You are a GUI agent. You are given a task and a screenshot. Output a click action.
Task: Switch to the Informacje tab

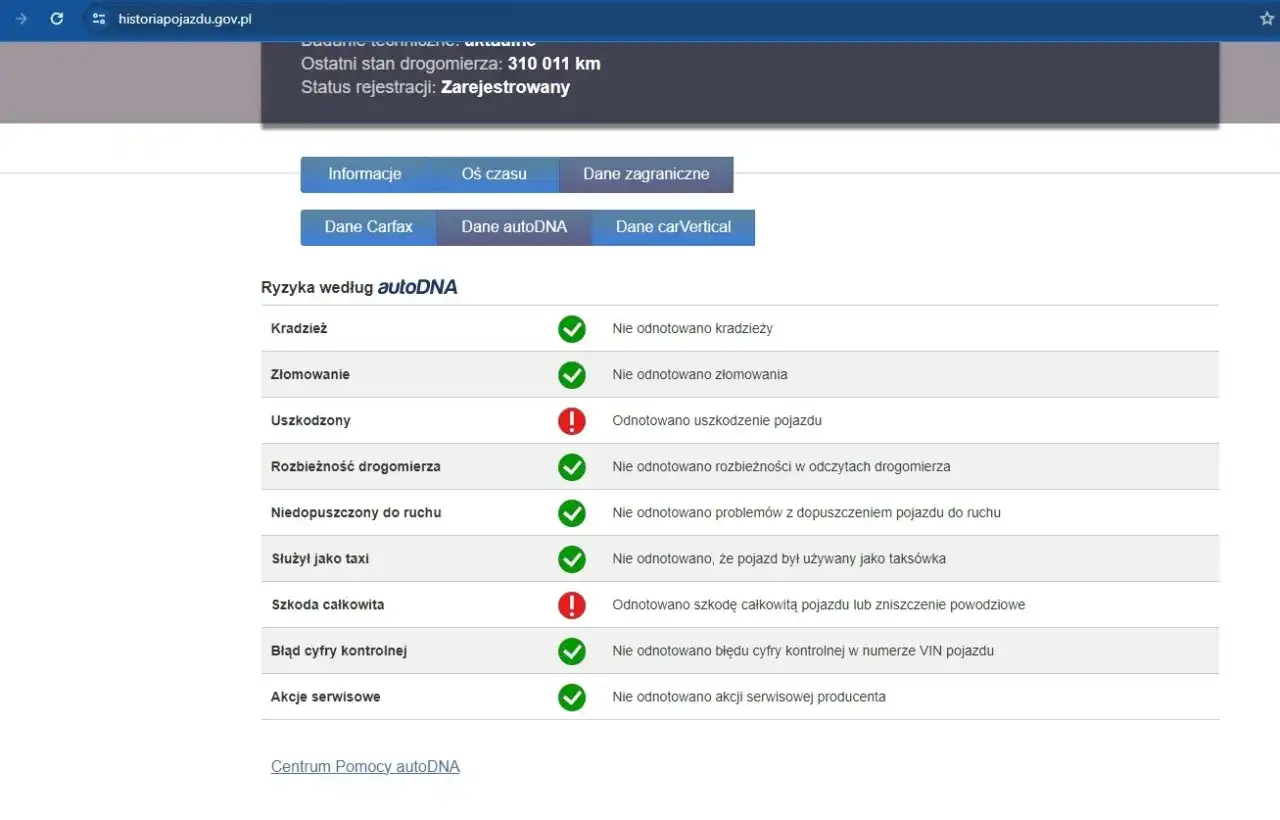click(x=364, y=174)
